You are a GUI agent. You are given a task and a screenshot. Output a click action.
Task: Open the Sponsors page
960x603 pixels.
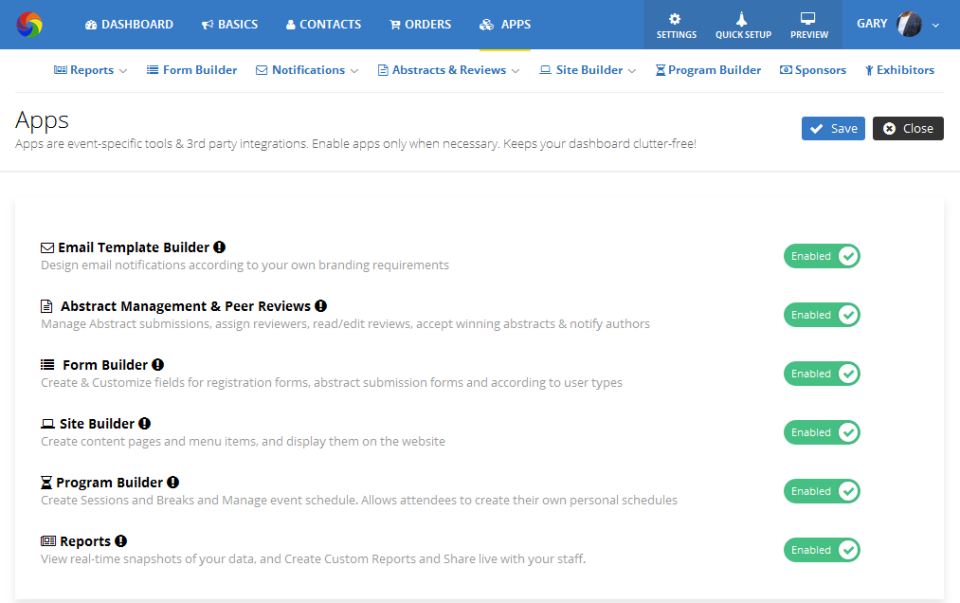(x=813, y=70)
